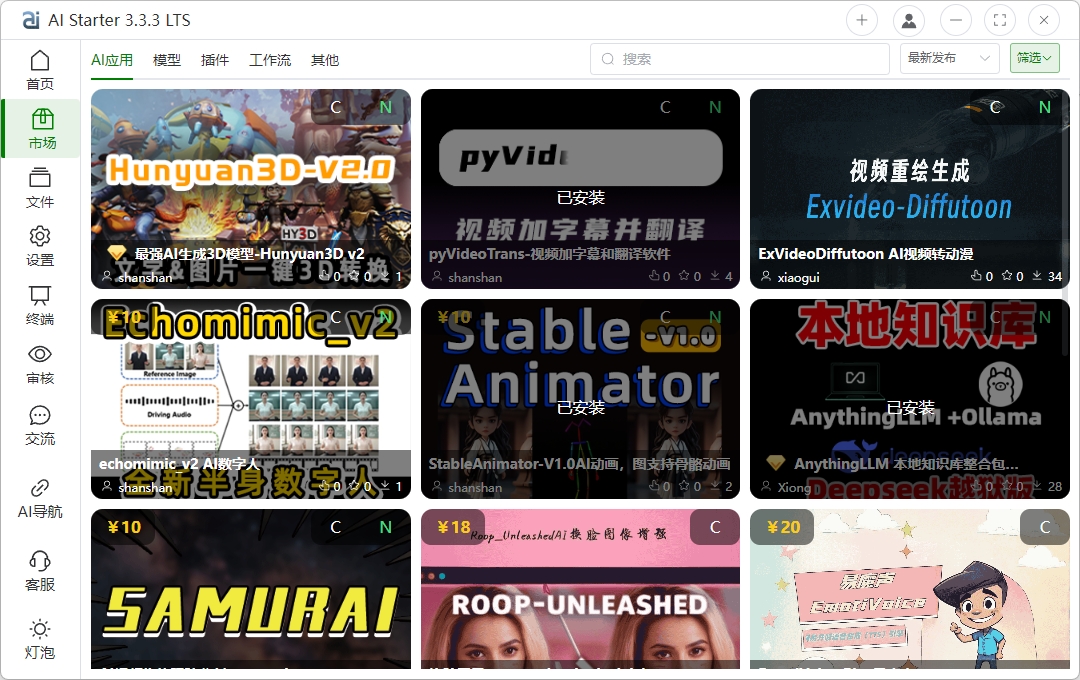The width and height of the screenshot is (1080, 680).
Task: Click the plus button in title bar
Action: click(862, 20)
